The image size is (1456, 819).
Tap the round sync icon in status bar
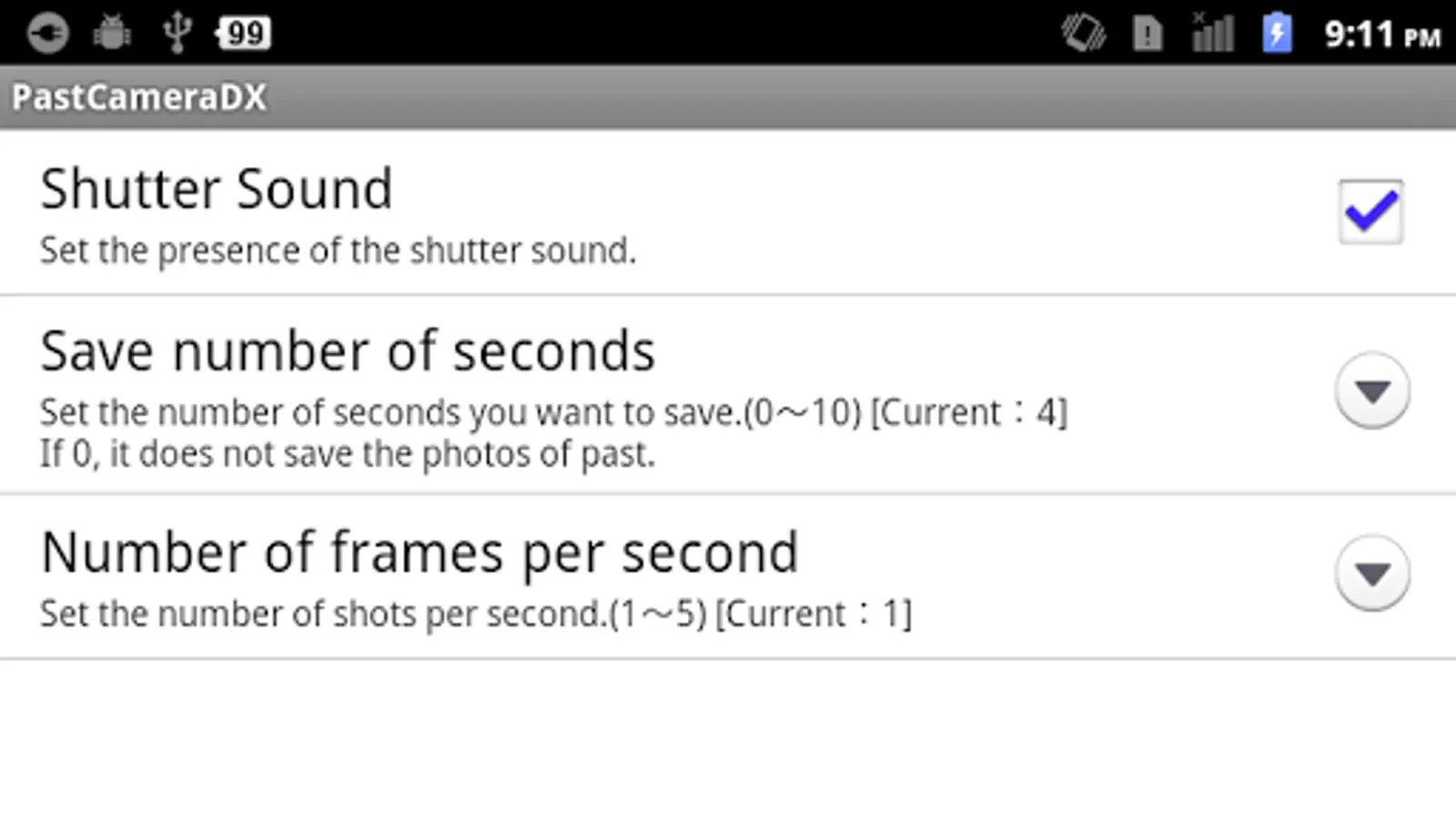click(x=47, y=34)
